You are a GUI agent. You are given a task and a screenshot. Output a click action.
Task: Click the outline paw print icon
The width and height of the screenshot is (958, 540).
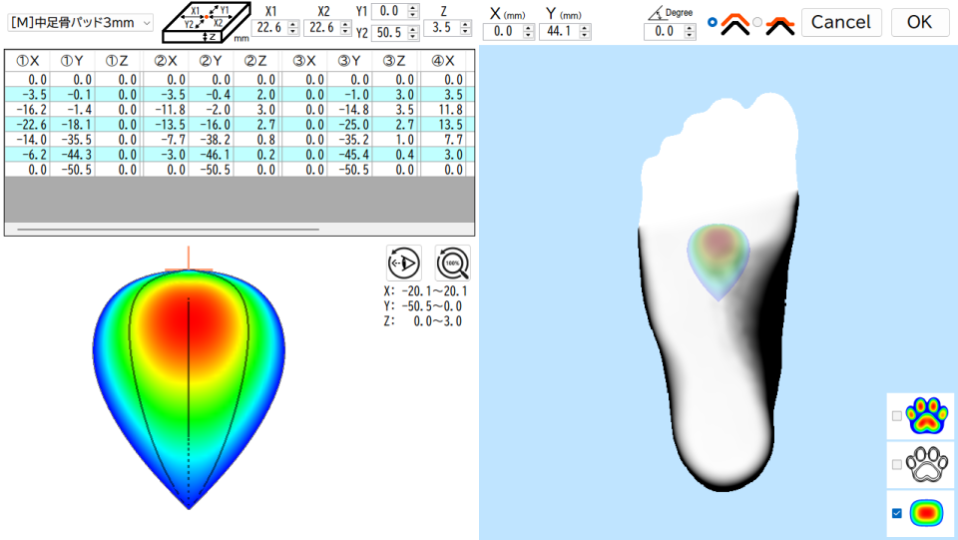[927, 464]
